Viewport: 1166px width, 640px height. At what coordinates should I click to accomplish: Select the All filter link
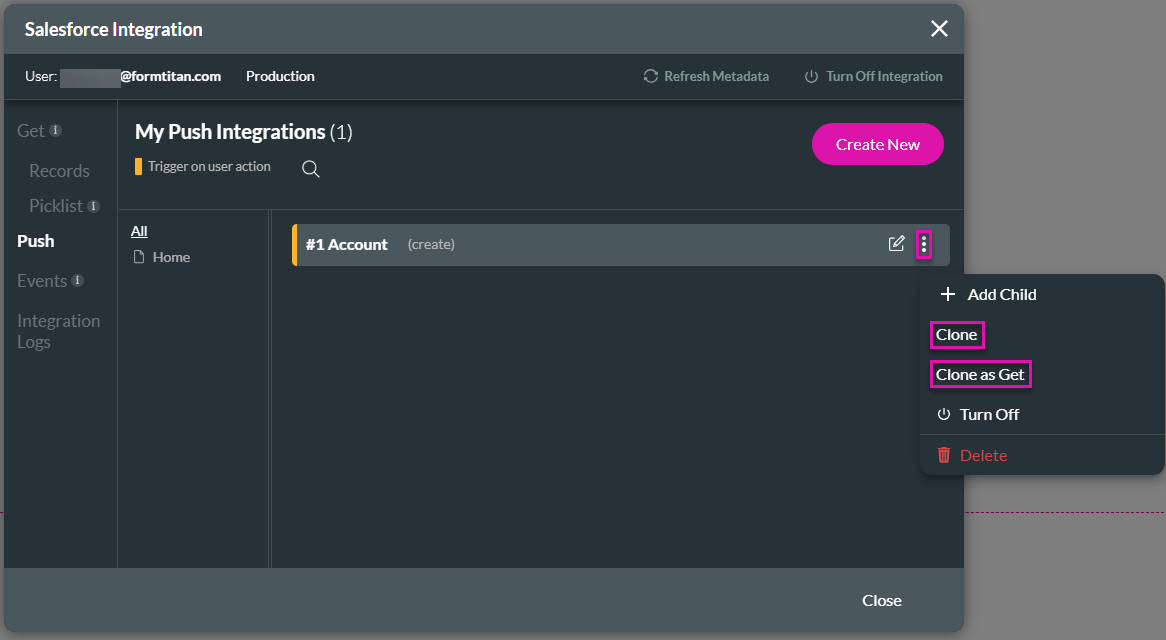139,231
